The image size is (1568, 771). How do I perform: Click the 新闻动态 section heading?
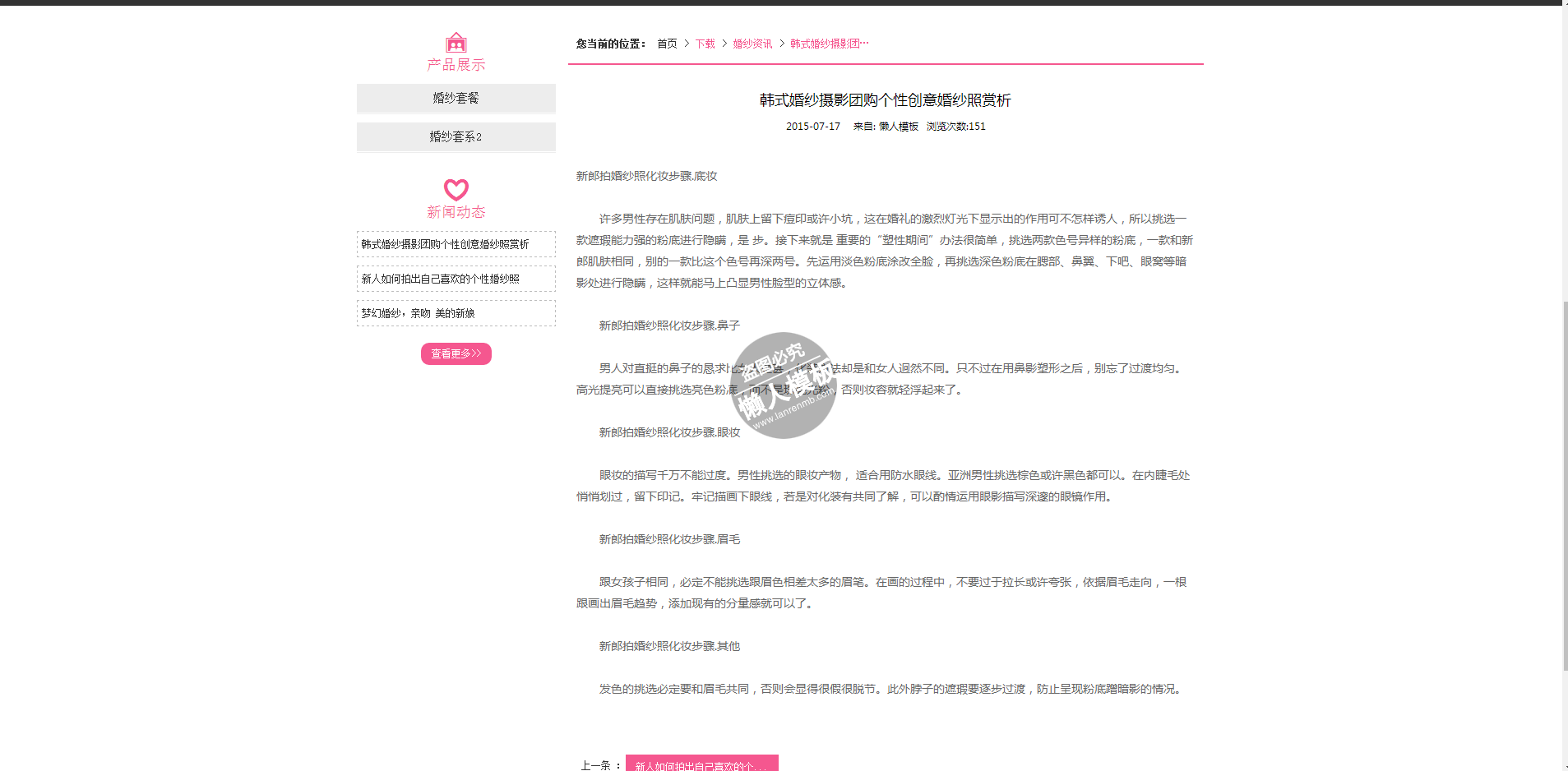(456, 212)
